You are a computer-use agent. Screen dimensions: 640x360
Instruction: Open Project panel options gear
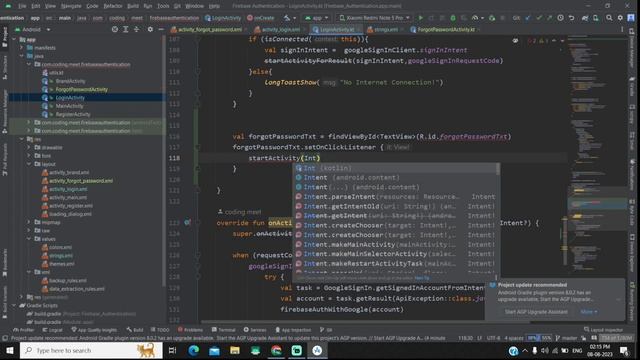click(150, 29)
